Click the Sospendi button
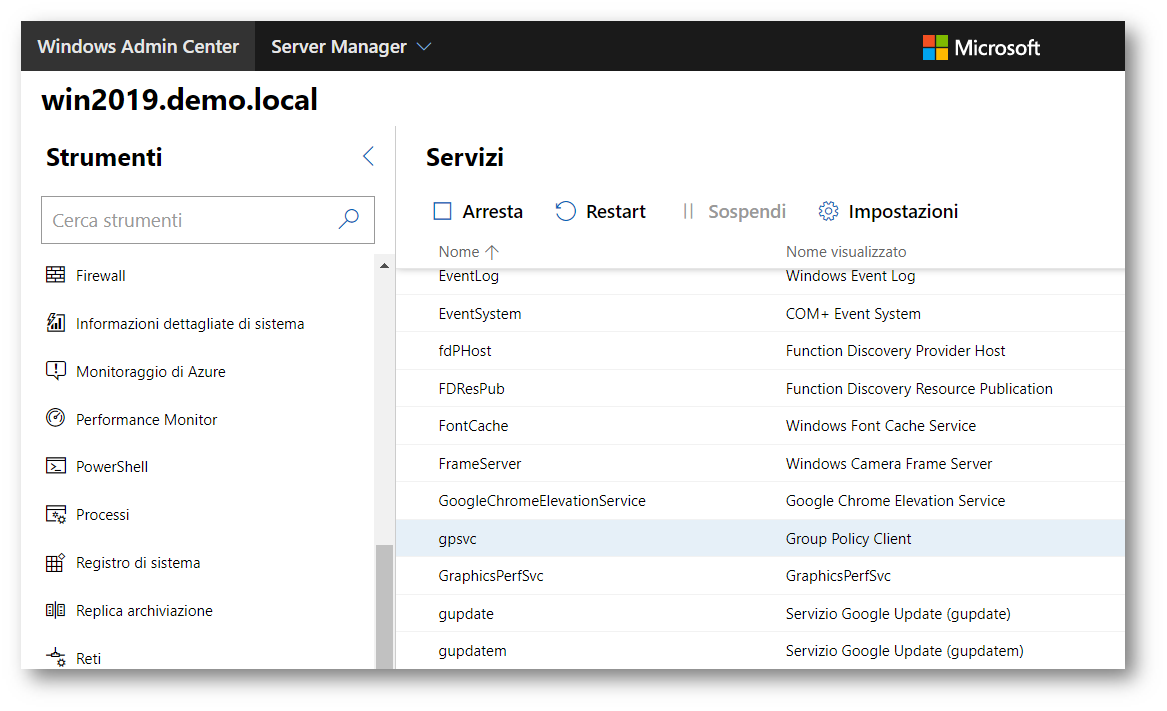 [x=734, y=211]
